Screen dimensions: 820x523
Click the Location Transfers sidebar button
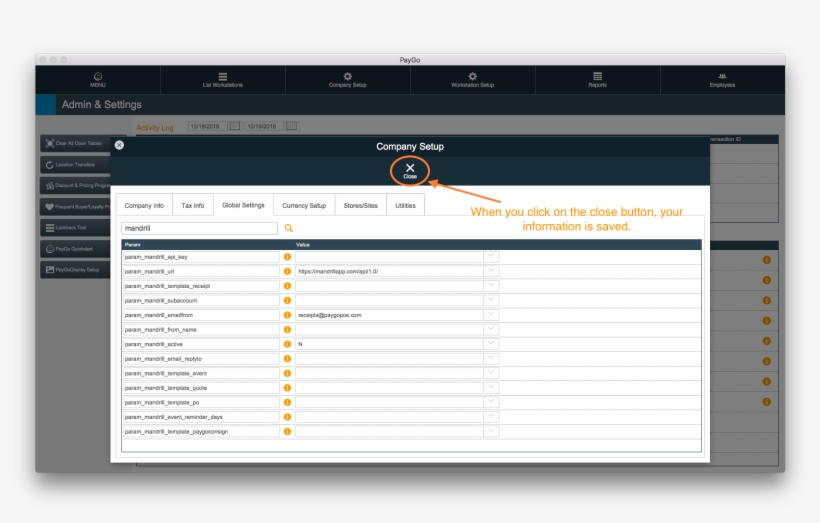point(75,164)
